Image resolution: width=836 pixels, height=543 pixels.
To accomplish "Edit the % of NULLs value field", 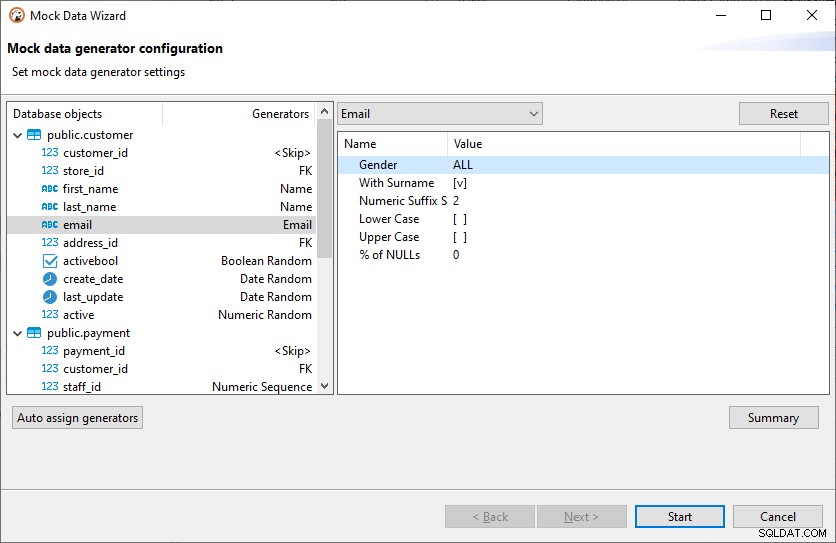I will click(624, 255).
